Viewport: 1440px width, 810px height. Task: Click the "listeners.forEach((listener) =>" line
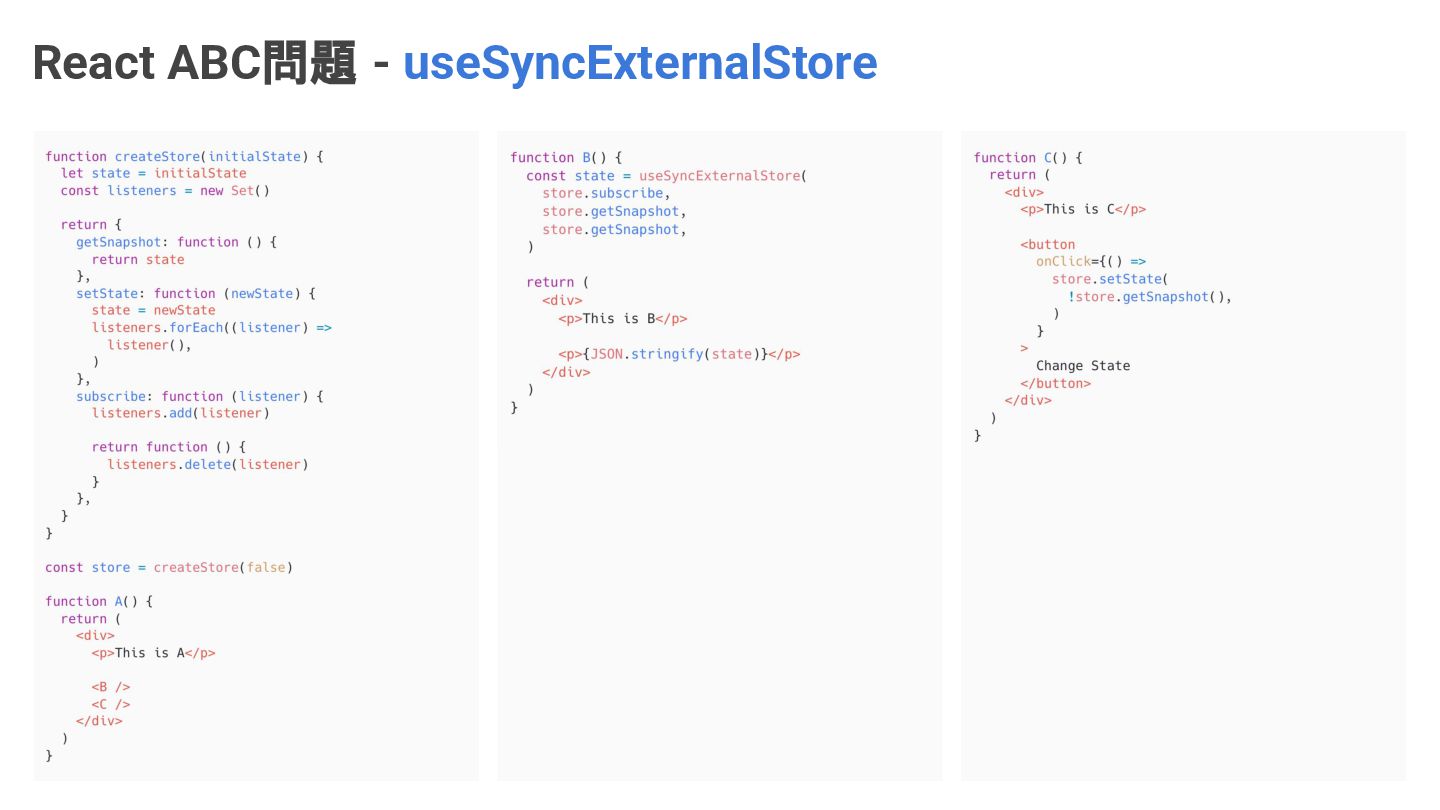212,327
